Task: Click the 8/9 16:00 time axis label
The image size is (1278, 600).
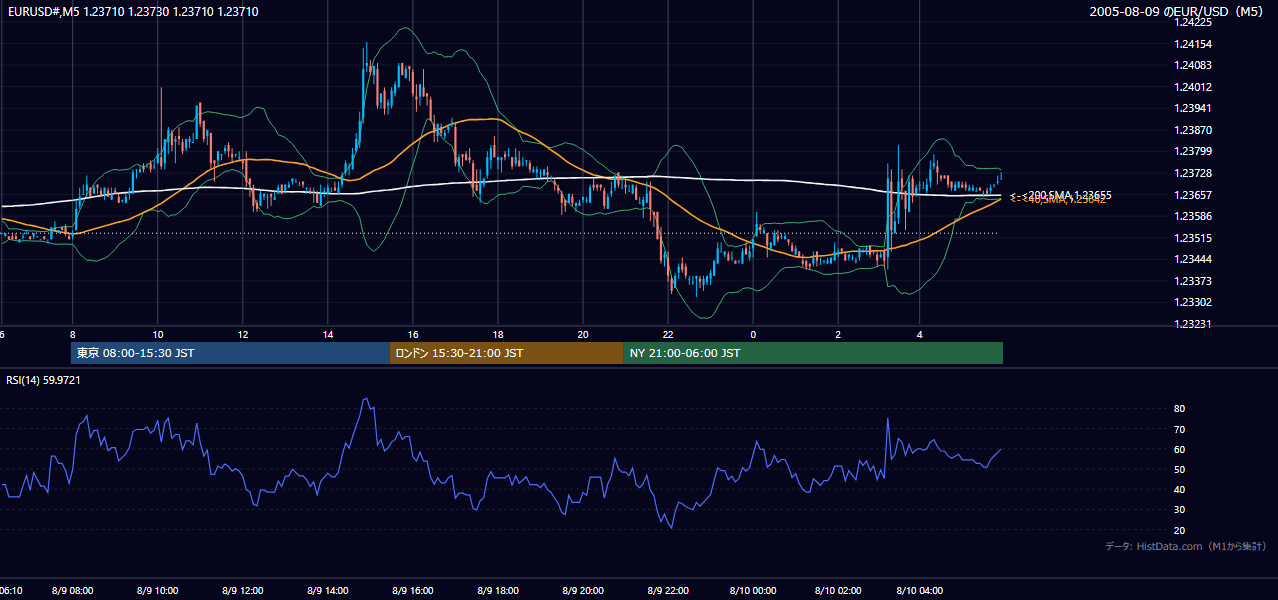Action: [413, 591]
